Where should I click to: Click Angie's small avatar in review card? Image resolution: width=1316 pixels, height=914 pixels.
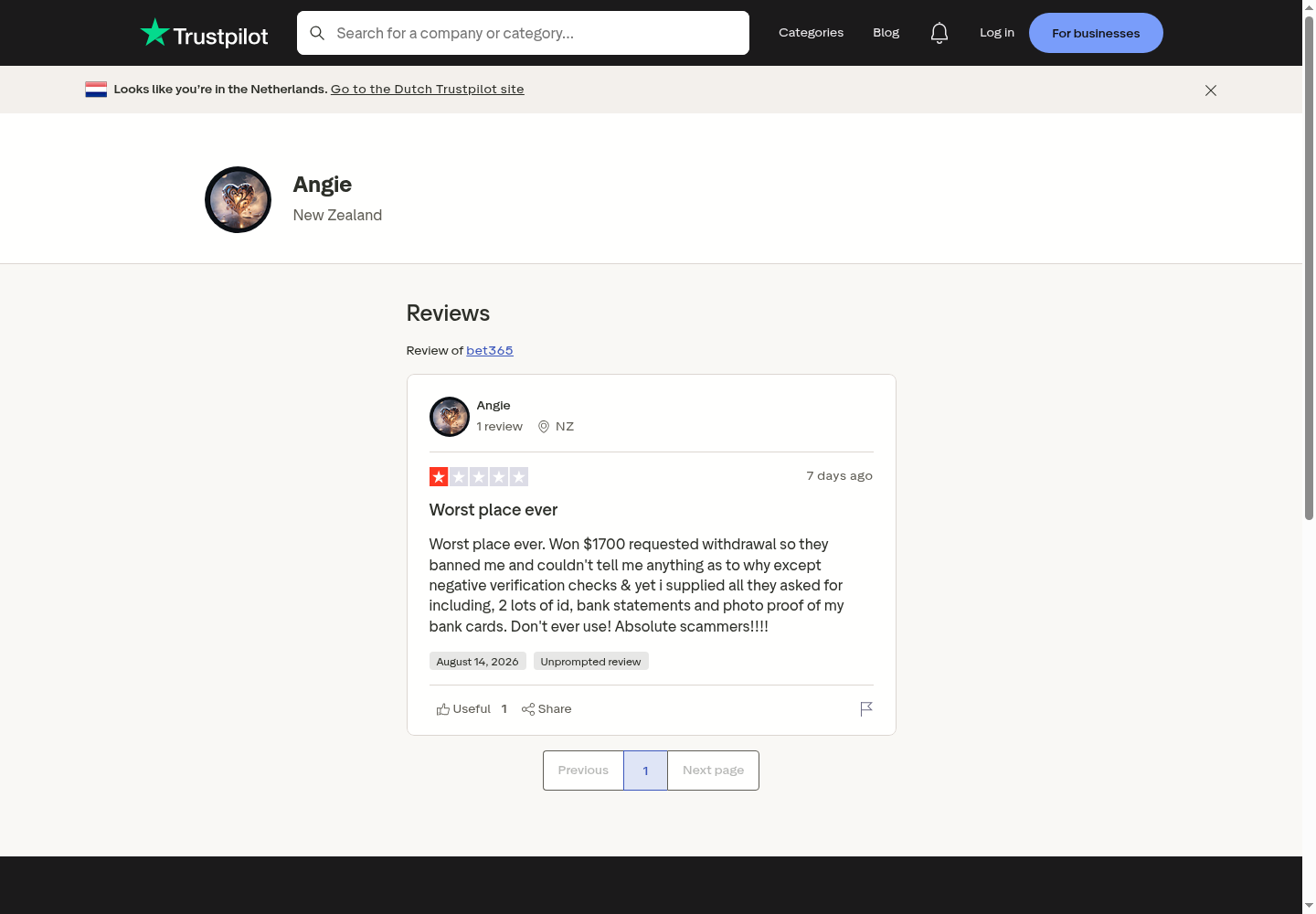point(450,417)
